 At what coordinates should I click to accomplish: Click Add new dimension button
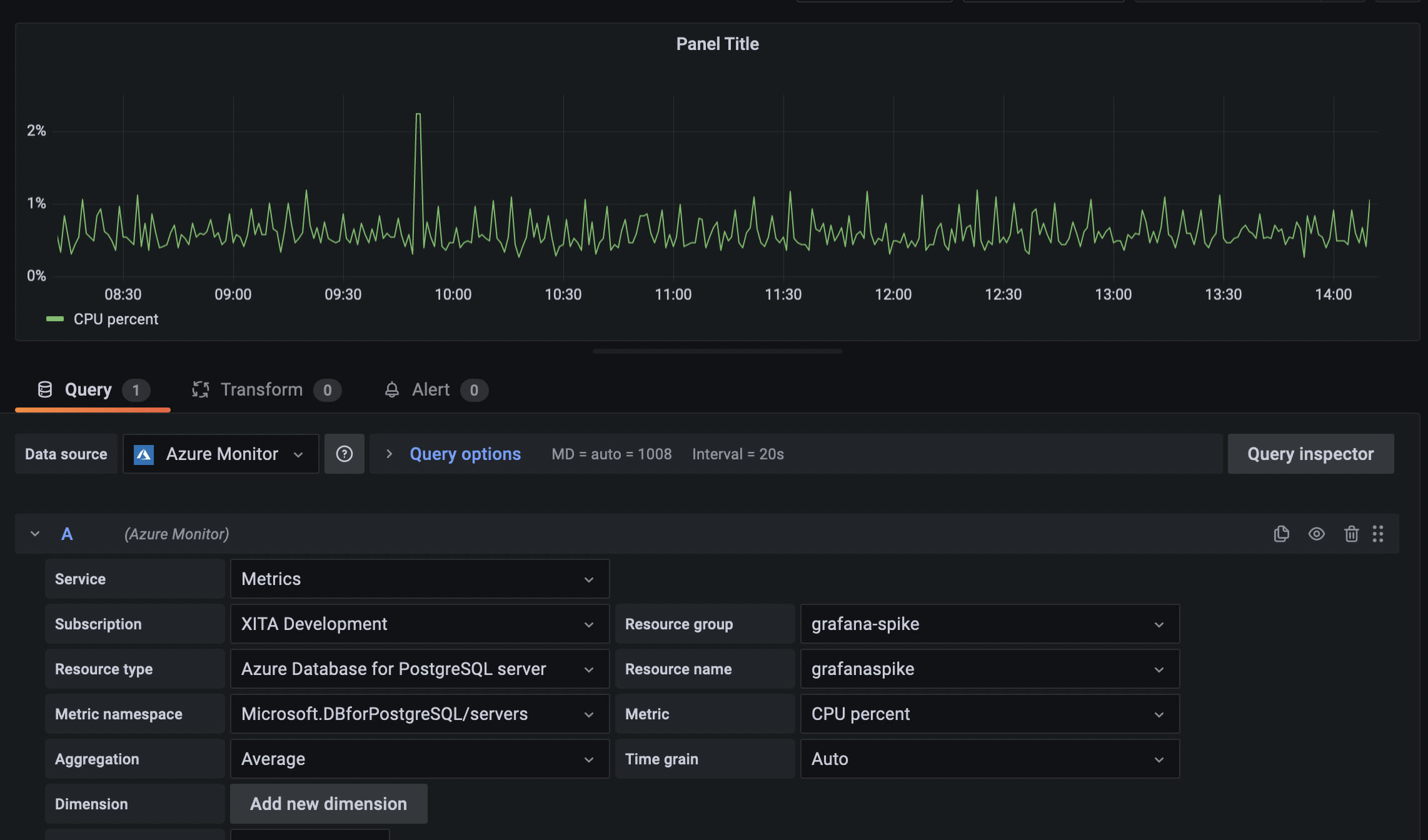328,804
